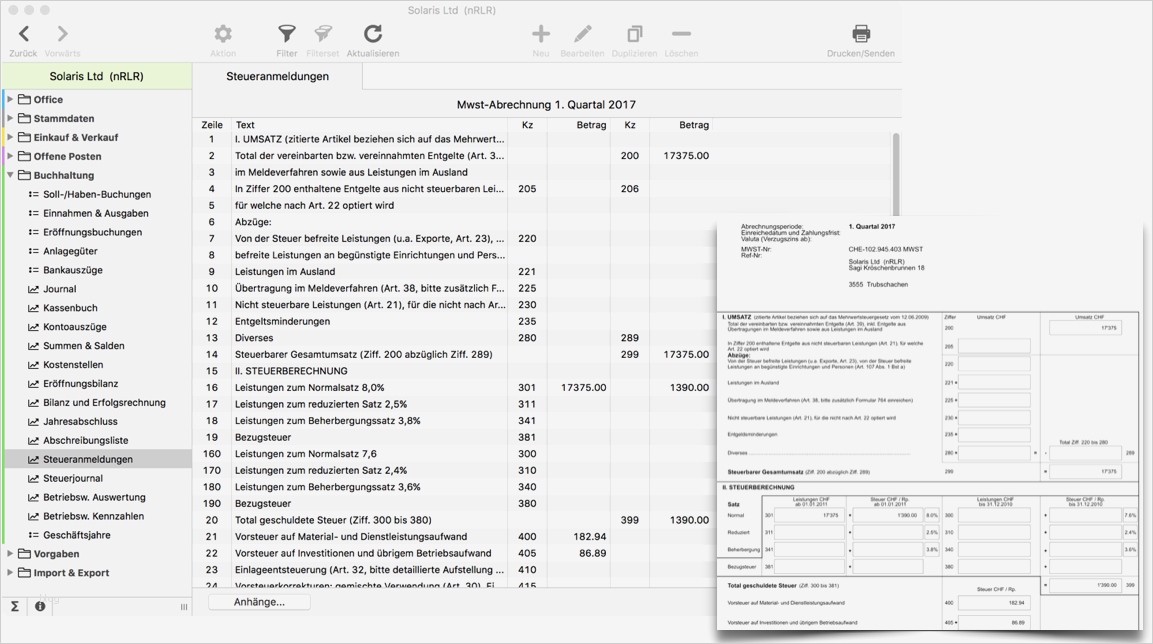Click title 'Mwst-Abrechnung 1. Quartal 2017'

click(546, 104)
